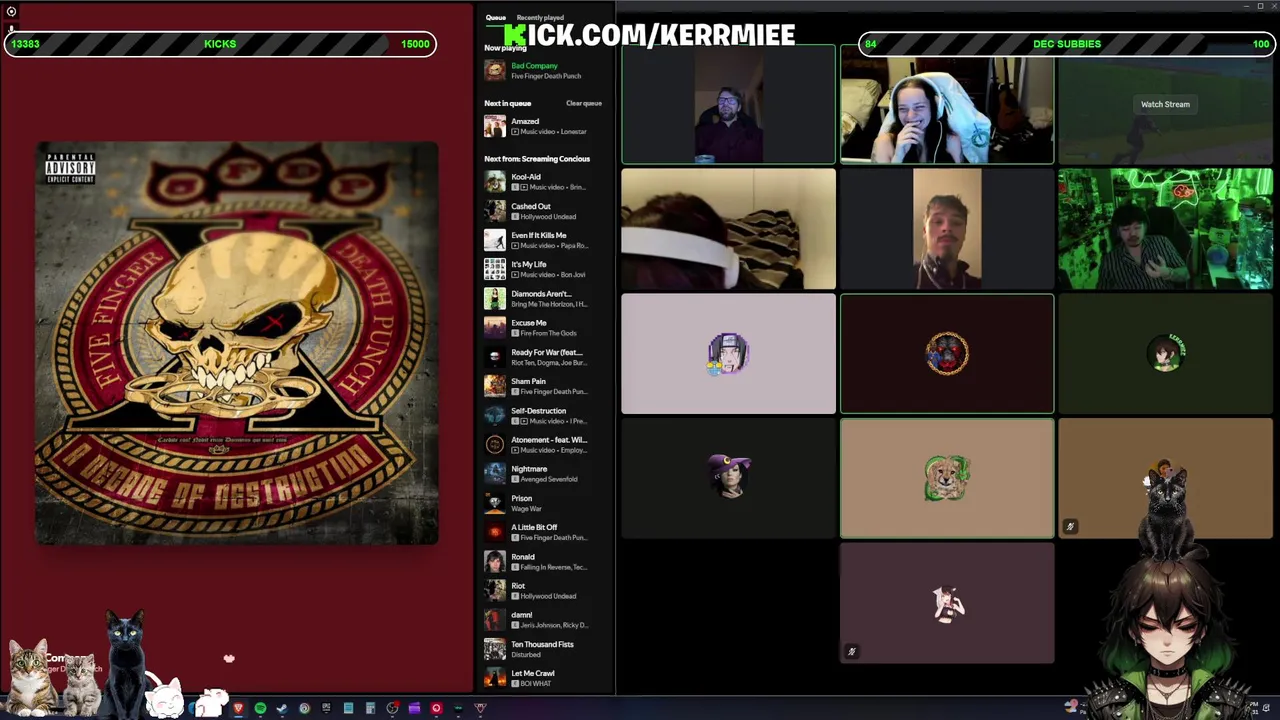This screenshot has width=1280, height=720.
Task: Click 'Next from: Screaming Concious' heading
Action: (x=537, y=159)
